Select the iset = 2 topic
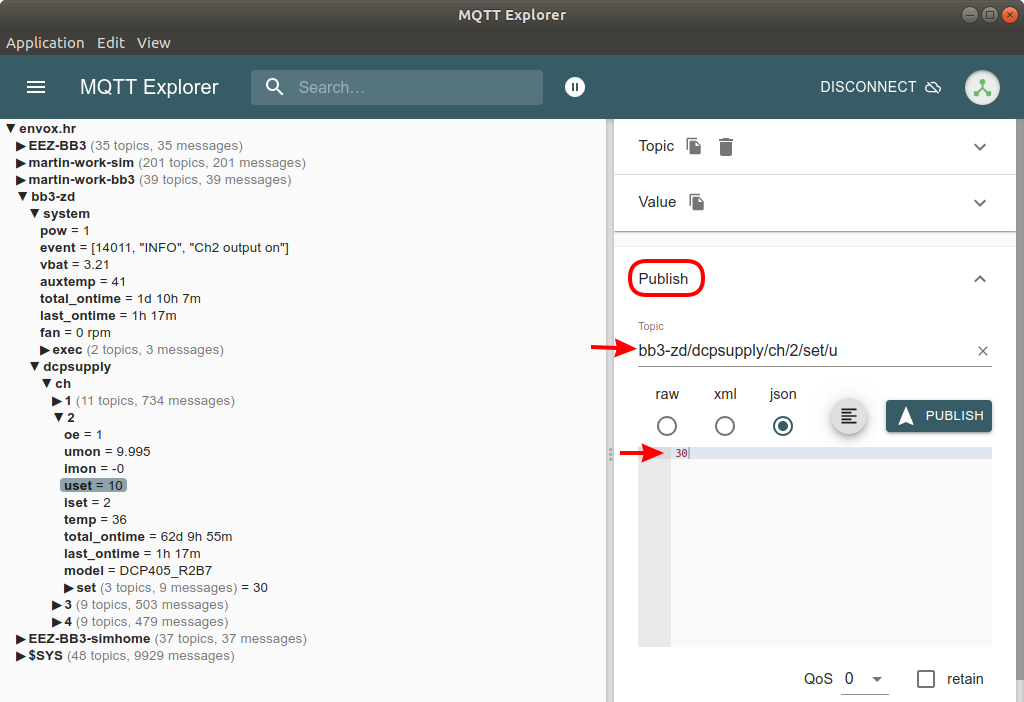 pyautogui.click(x=88, y=503)
